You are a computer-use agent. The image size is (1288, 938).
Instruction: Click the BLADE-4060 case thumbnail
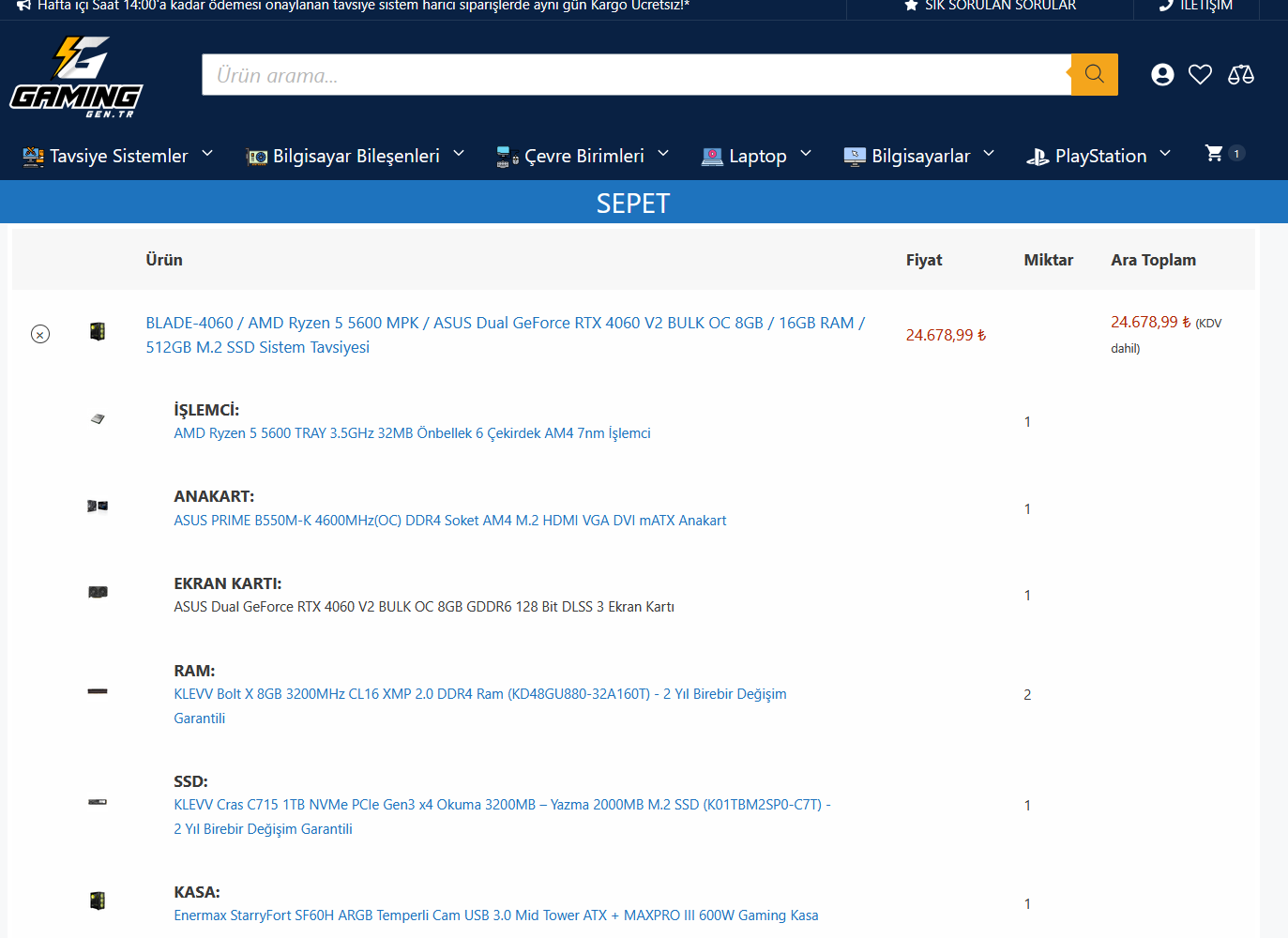(x=98, y=331)
